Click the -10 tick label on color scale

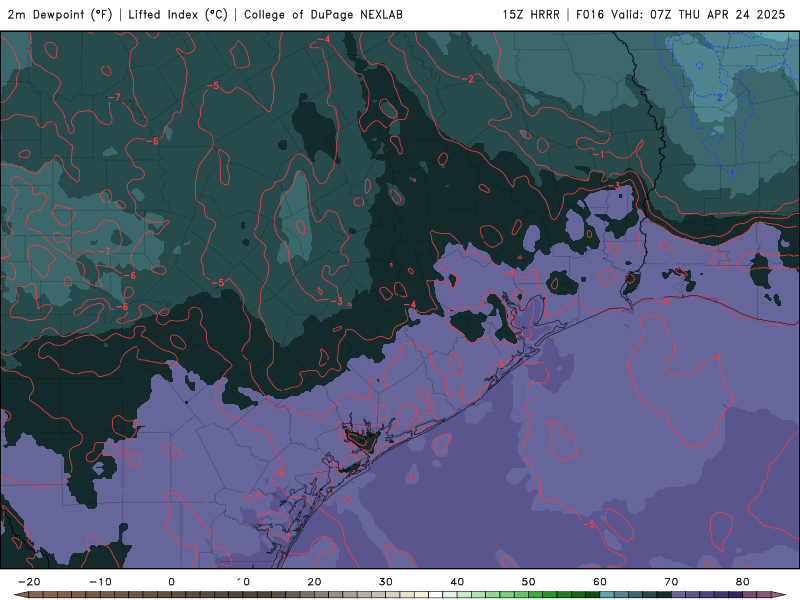(100, 582)
